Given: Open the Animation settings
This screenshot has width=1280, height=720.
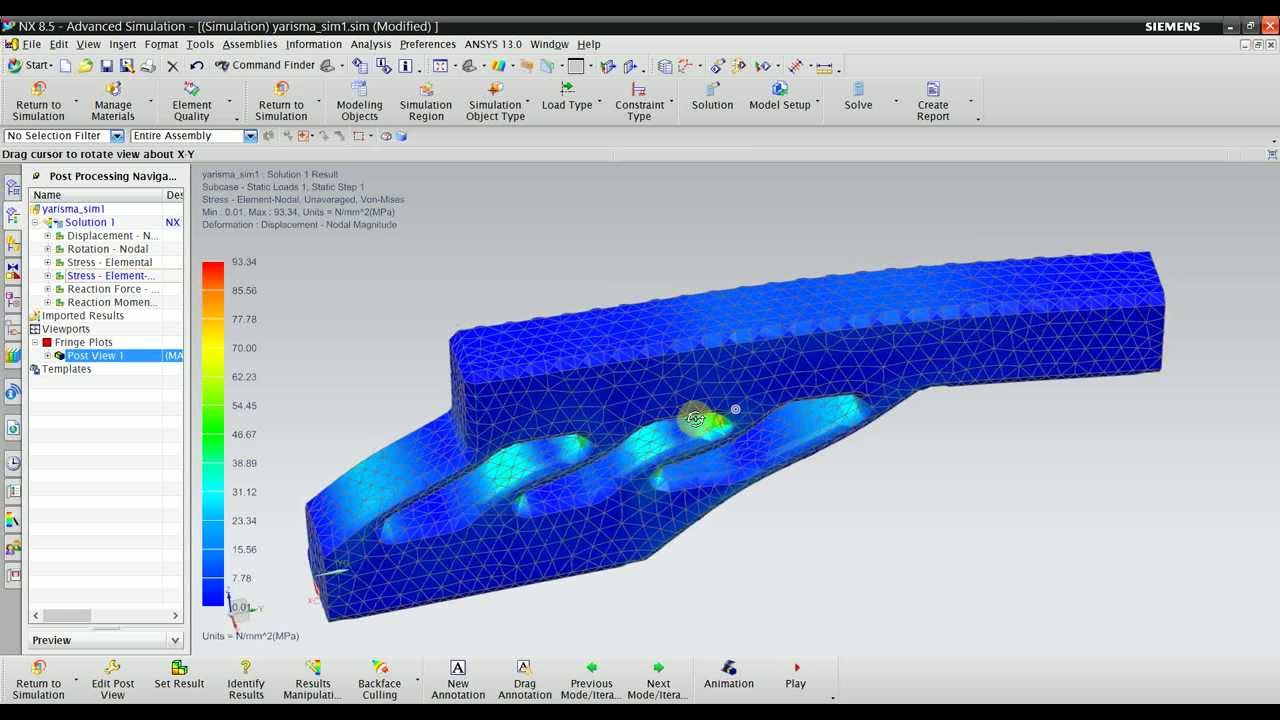Looking at the screenshot, I should click(729, 675).
